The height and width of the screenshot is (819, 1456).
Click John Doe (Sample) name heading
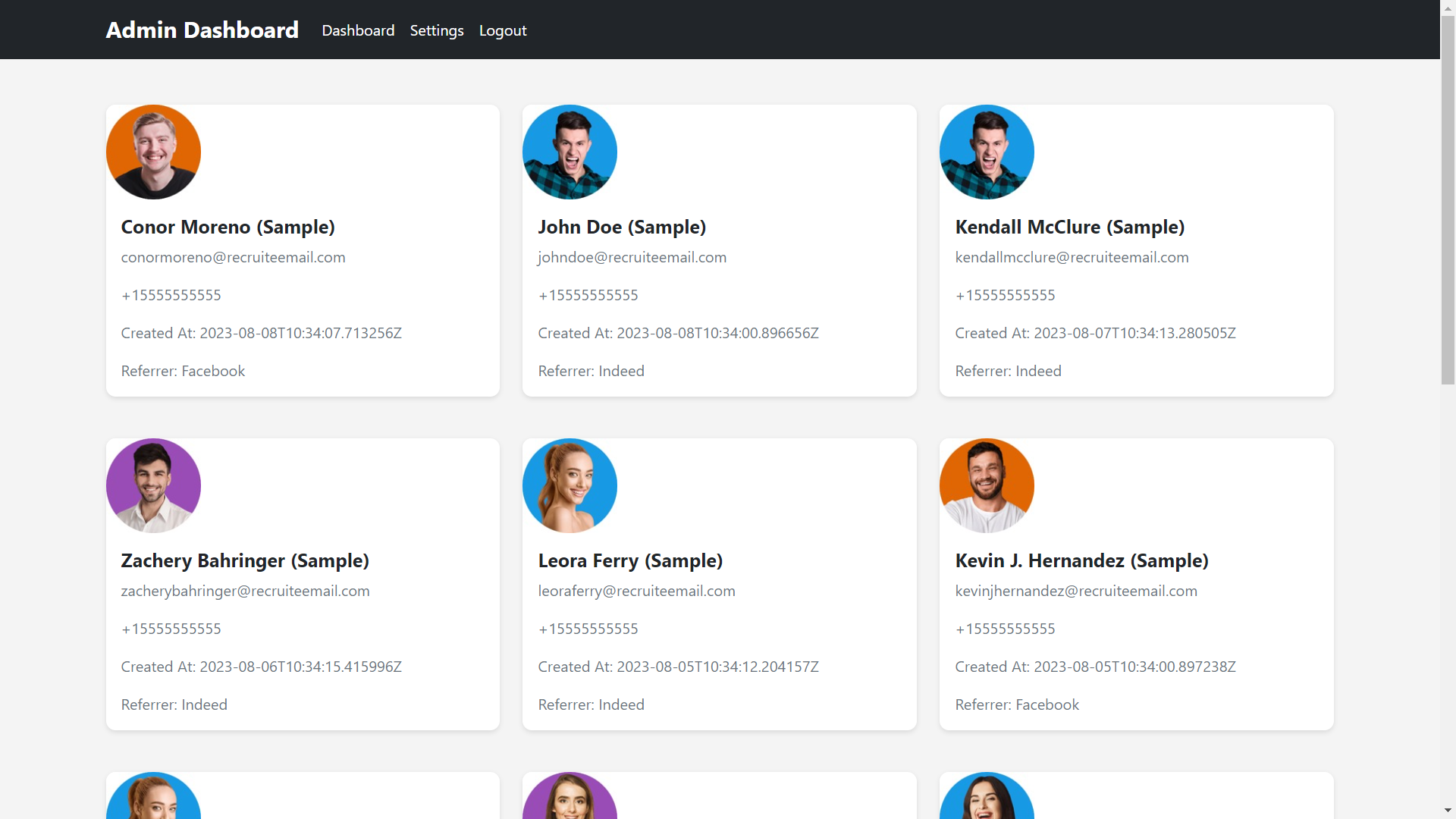click(622, 227)
